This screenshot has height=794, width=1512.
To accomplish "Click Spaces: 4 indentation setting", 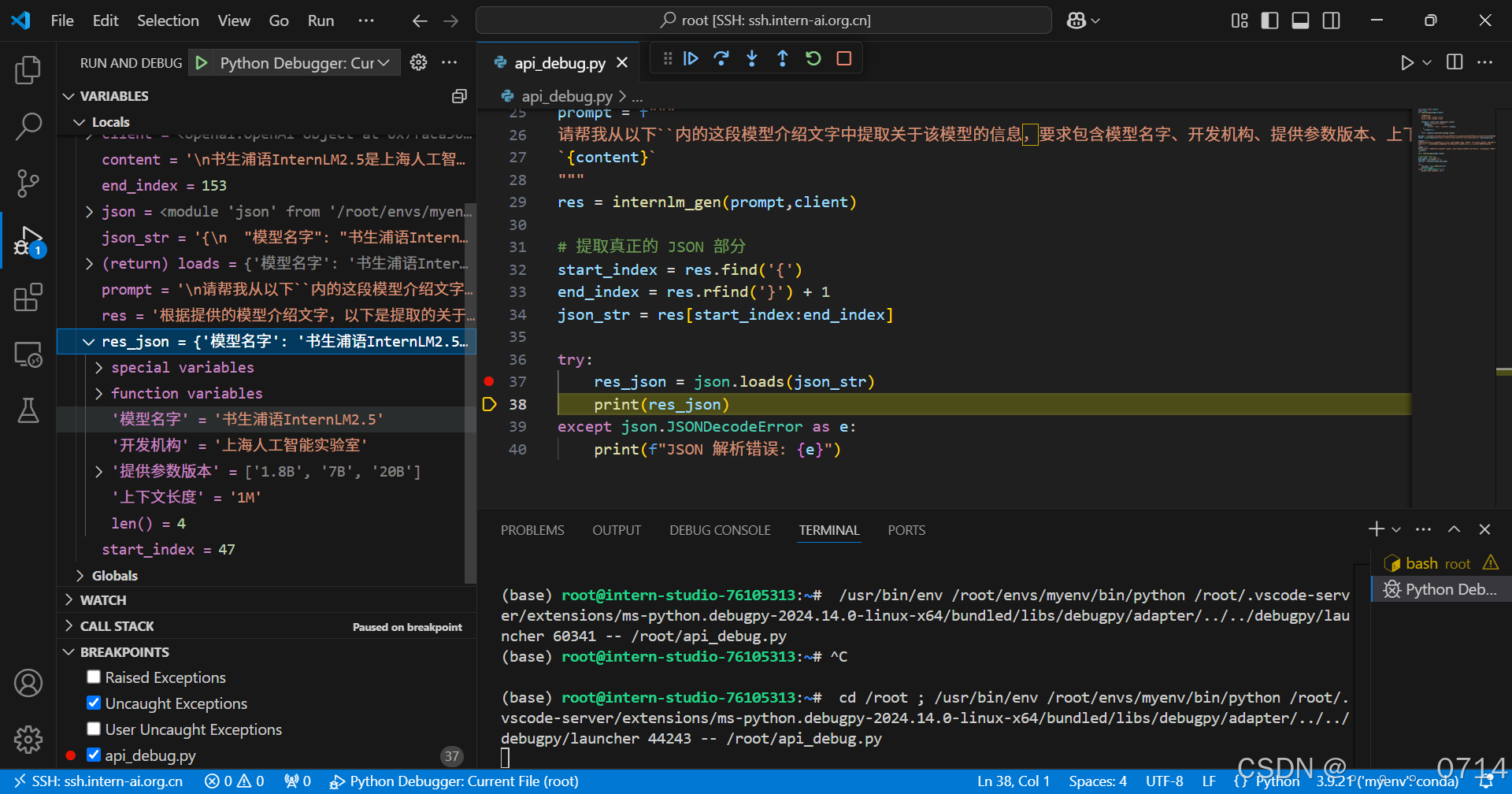I will (x=1098, y=781).
